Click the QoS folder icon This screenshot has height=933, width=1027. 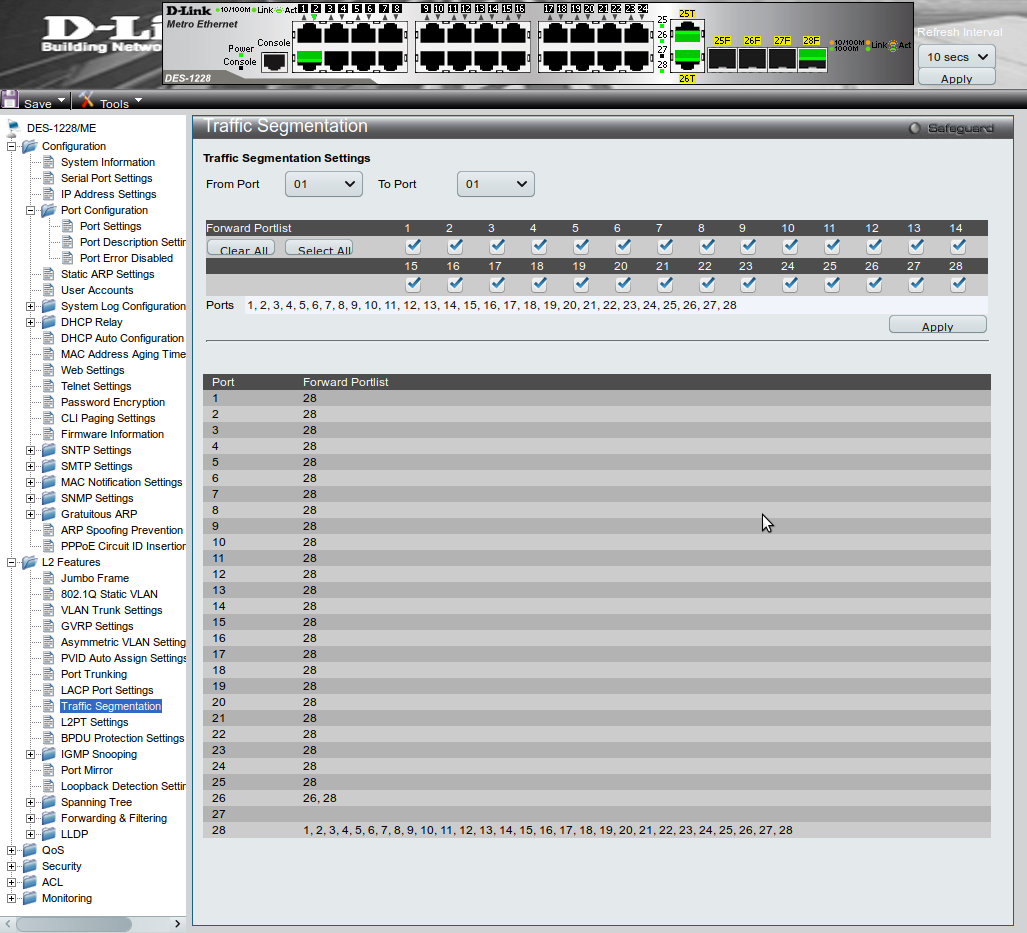(29, 850)
